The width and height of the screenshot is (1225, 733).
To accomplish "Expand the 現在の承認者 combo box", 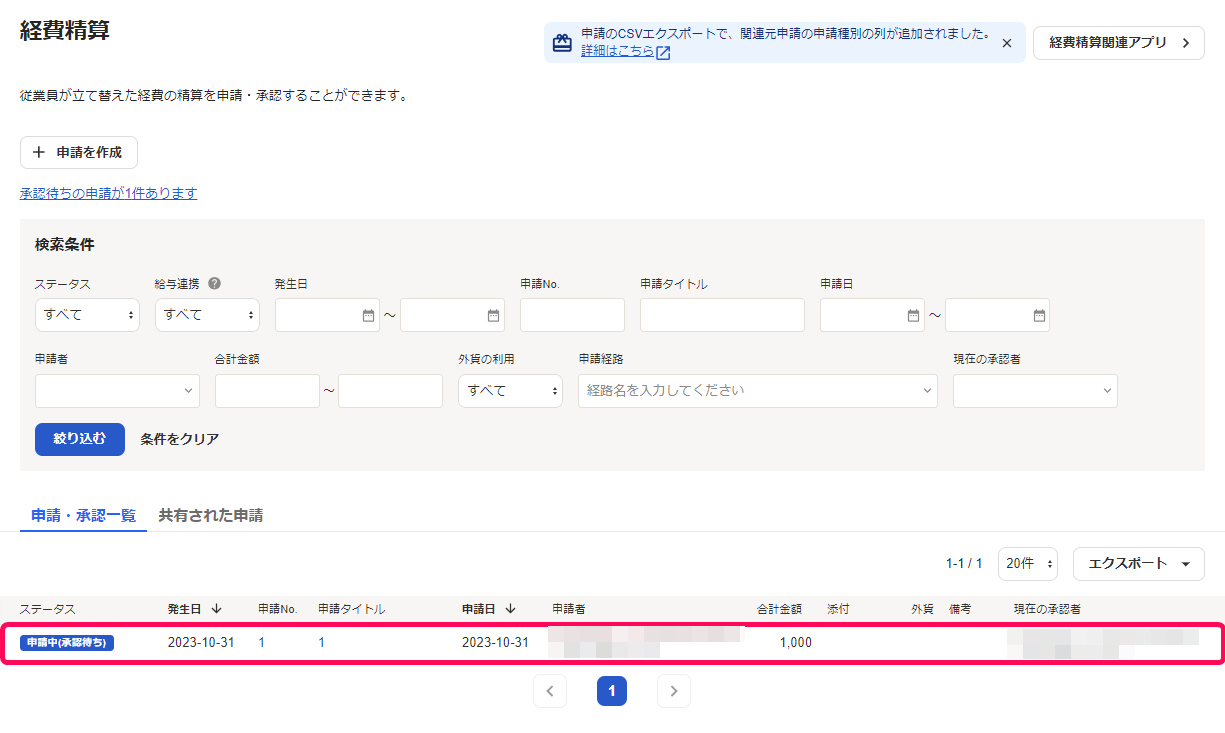I will 1035,391.
